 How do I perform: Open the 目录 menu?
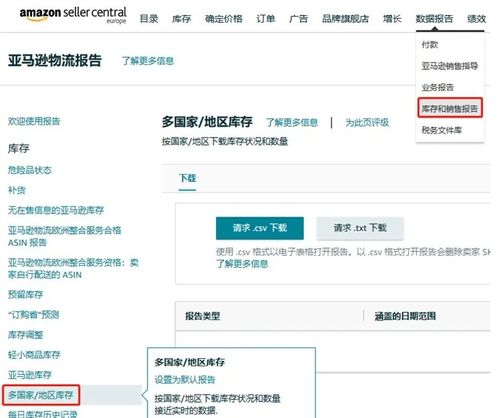149,19
